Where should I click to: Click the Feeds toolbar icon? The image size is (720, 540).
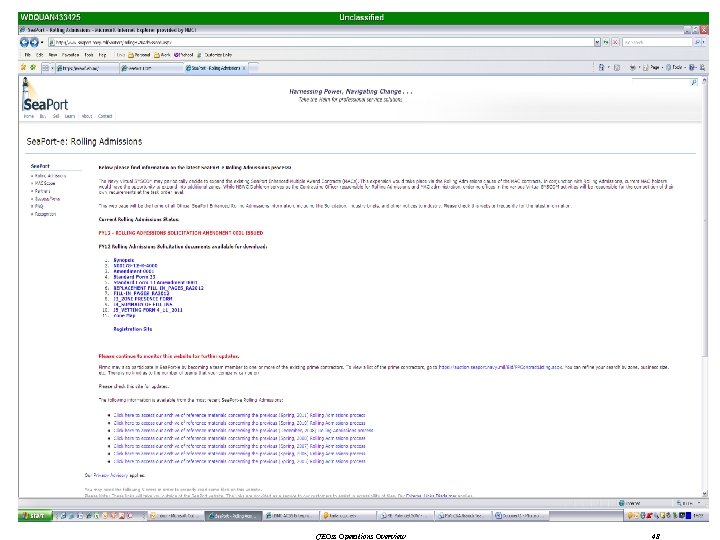pos(617,68)
